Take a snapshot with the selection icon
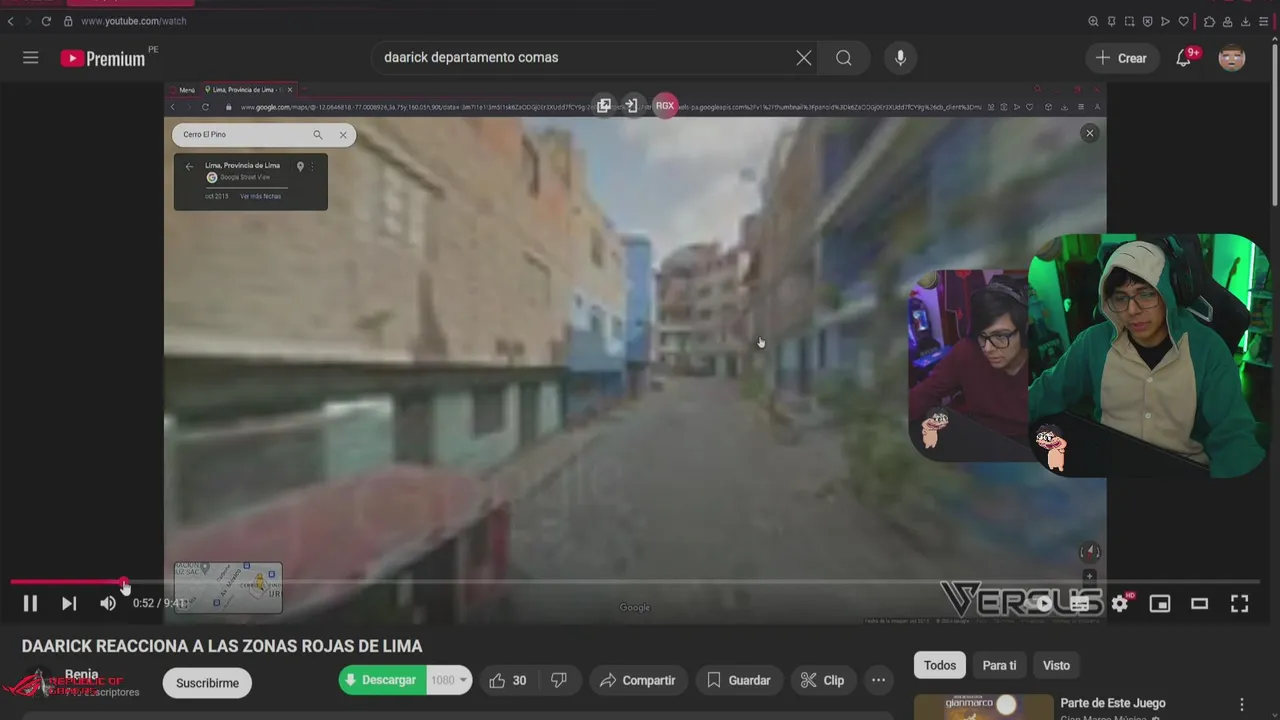The height and width of the screenshot is (720, 1280). [1129, 21]
